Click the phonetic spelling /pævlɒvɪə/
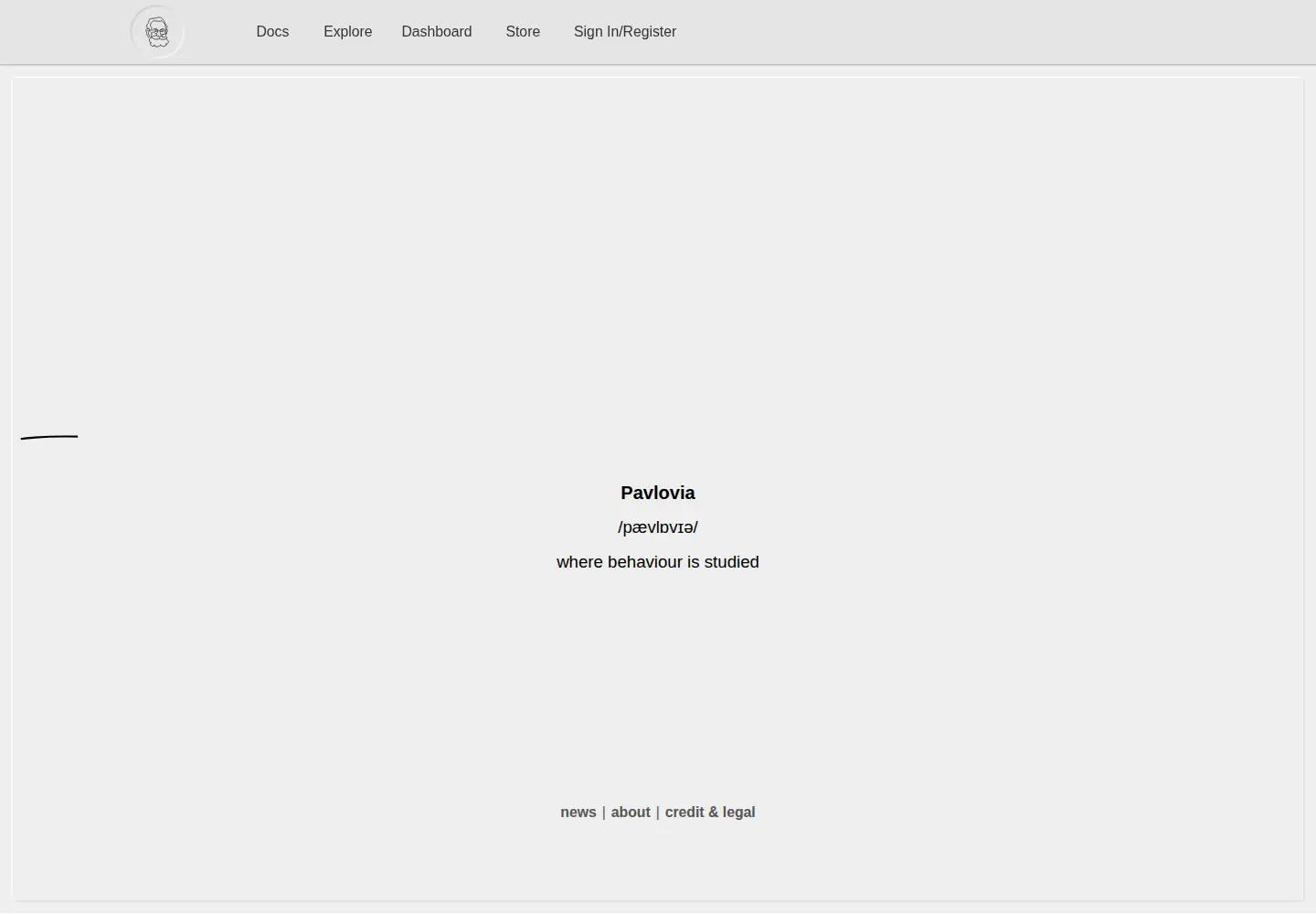 pyautogui.click(x=658, y=527)
